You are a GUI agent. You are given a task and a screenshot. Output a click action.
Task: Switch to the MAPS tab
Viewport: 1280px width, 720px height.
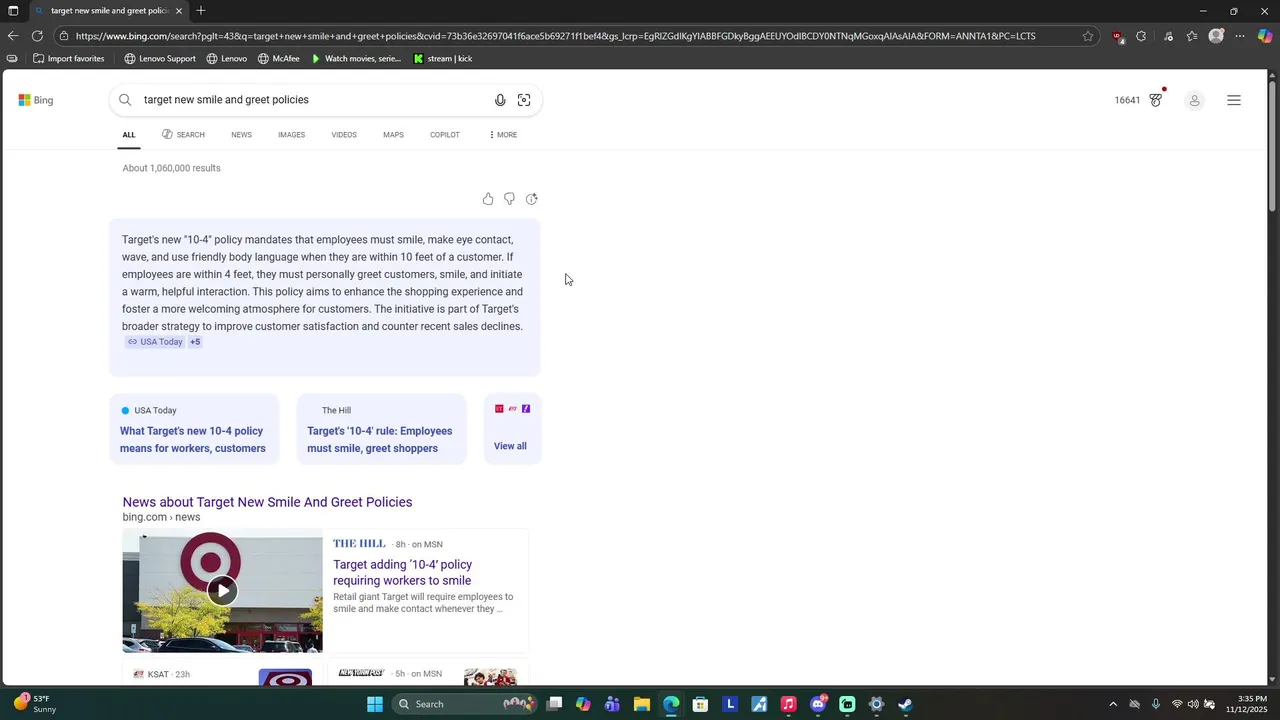pos(393,135)
